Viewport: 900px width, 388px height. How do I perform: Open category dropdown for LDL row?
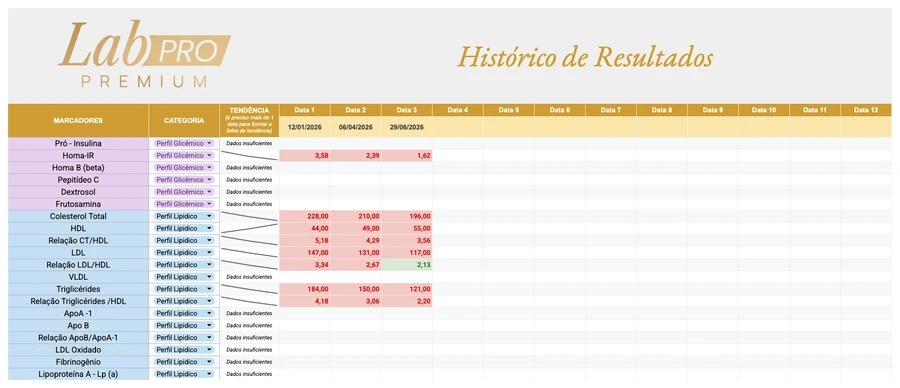pos(184,253)
